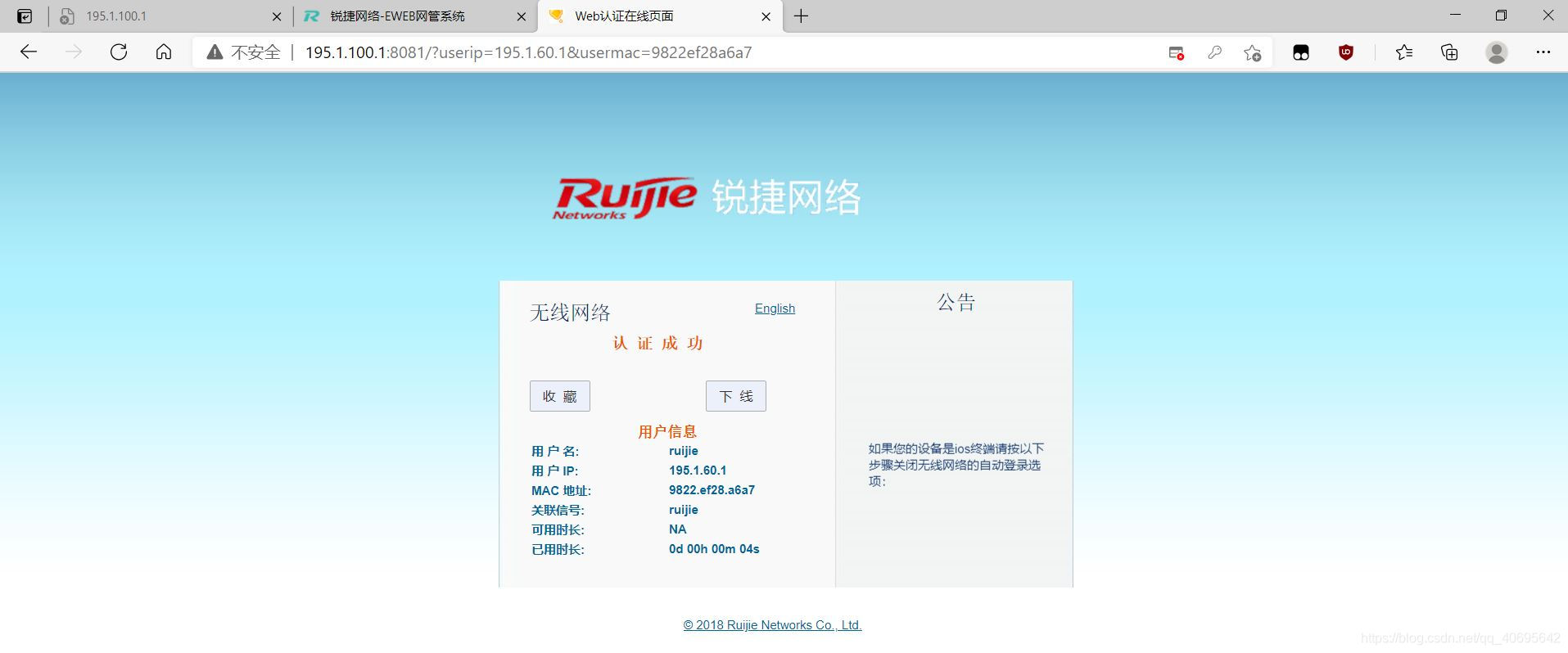The height and width of the screenshot is (653, 1568).
Task: Close the 195.1.100.1 tab
Action: [277, 16]
